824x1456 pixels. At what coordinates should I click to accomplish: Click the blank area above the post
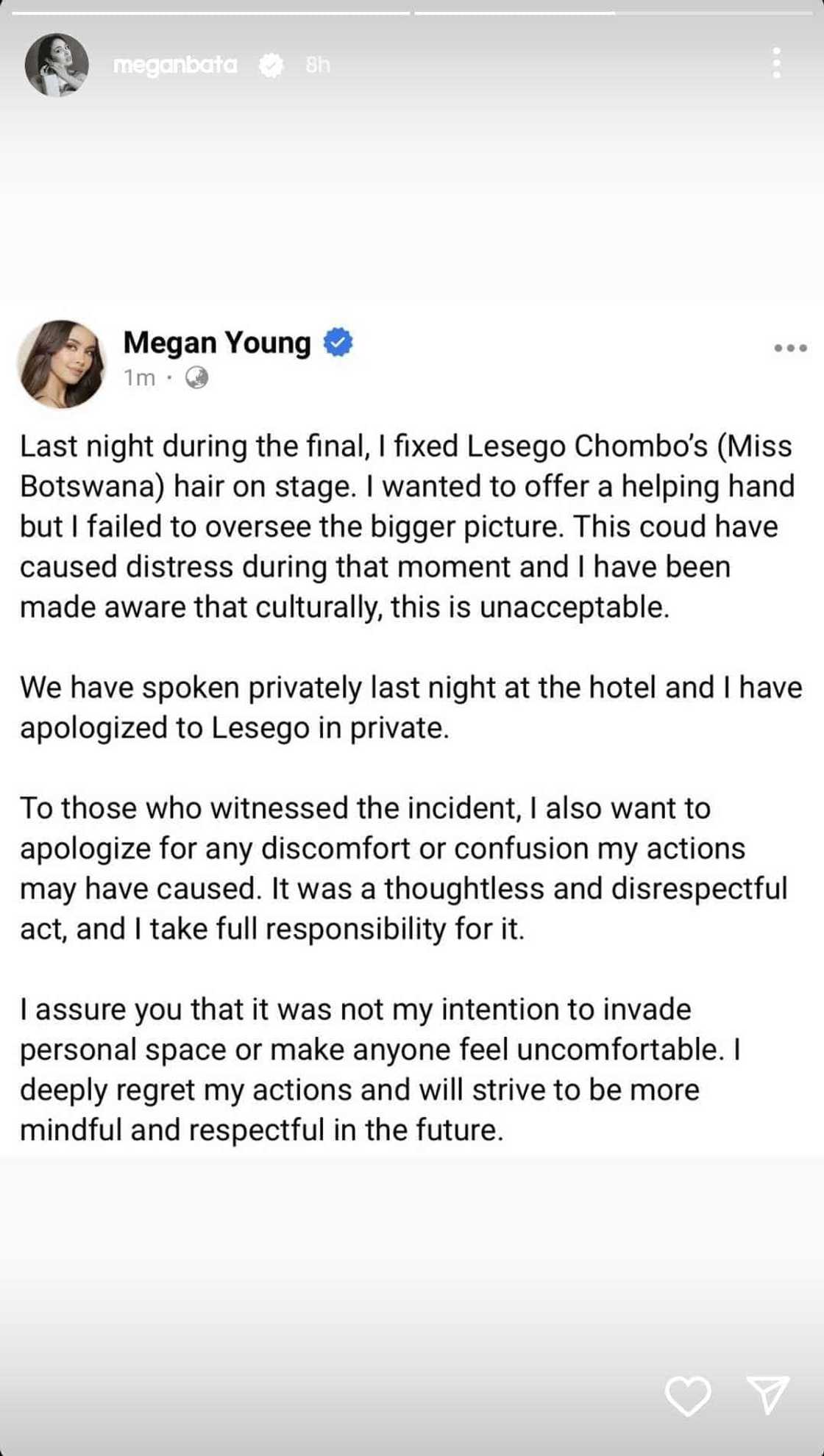coord(412,199)
